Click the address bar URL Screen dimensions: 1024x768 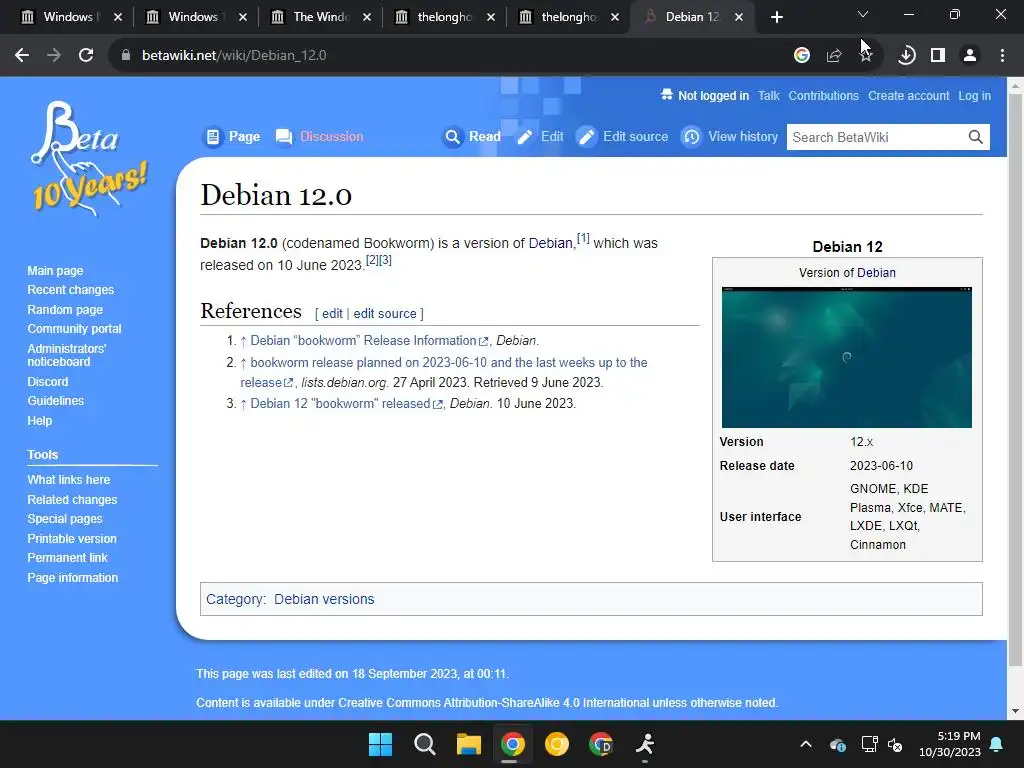click(234, 56)
